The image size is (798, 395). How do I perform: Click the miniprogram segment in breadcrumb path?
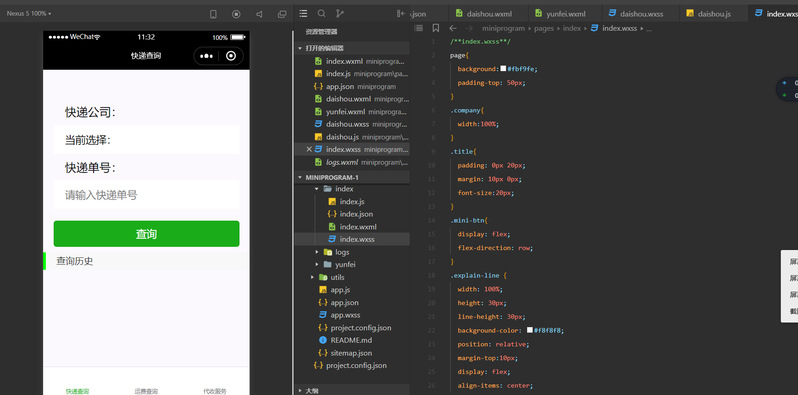[x=503, y=29]
